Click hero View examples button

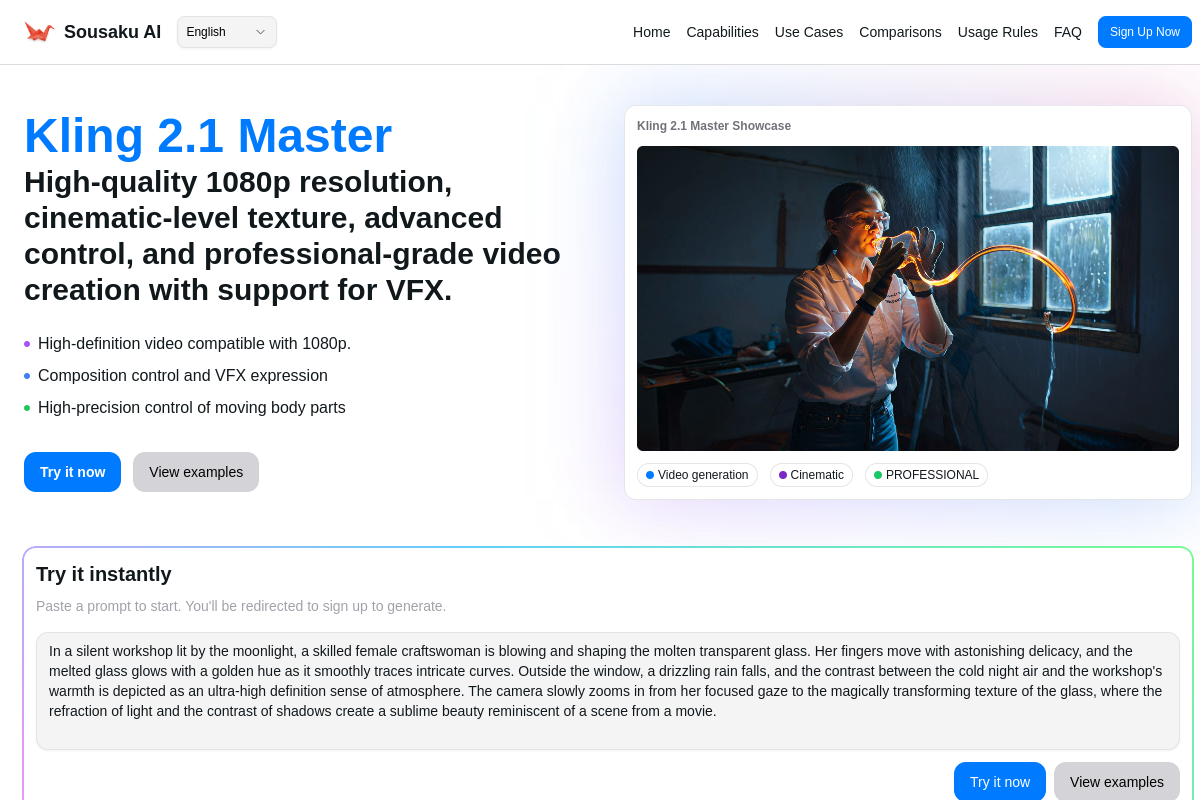click(x=196, y=472)
